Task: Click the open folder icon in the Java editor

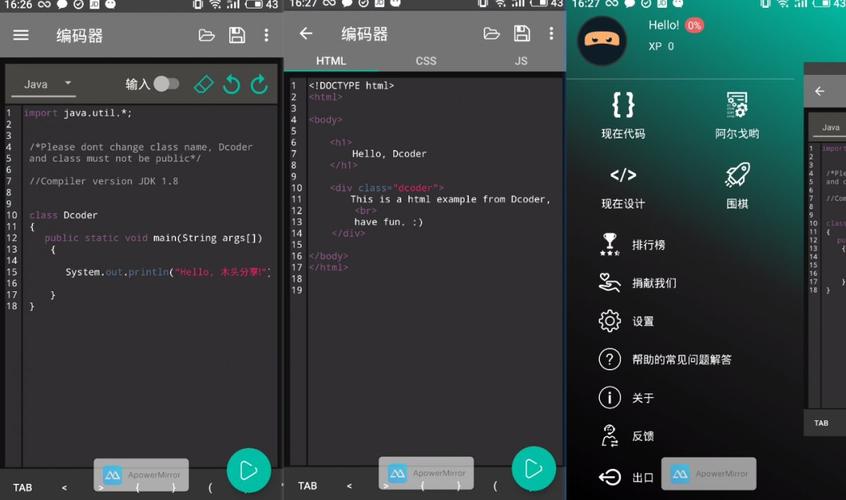Action: [x=207, y=35]
